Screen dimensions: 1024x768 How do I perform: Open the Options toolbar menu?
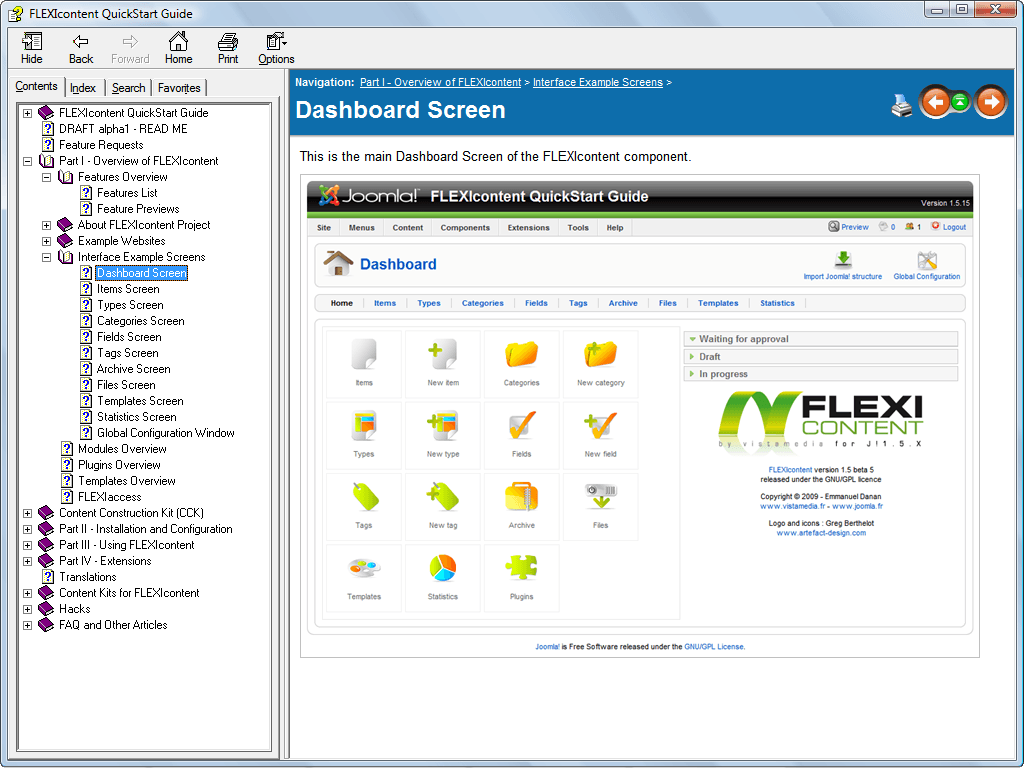(276, 48)
